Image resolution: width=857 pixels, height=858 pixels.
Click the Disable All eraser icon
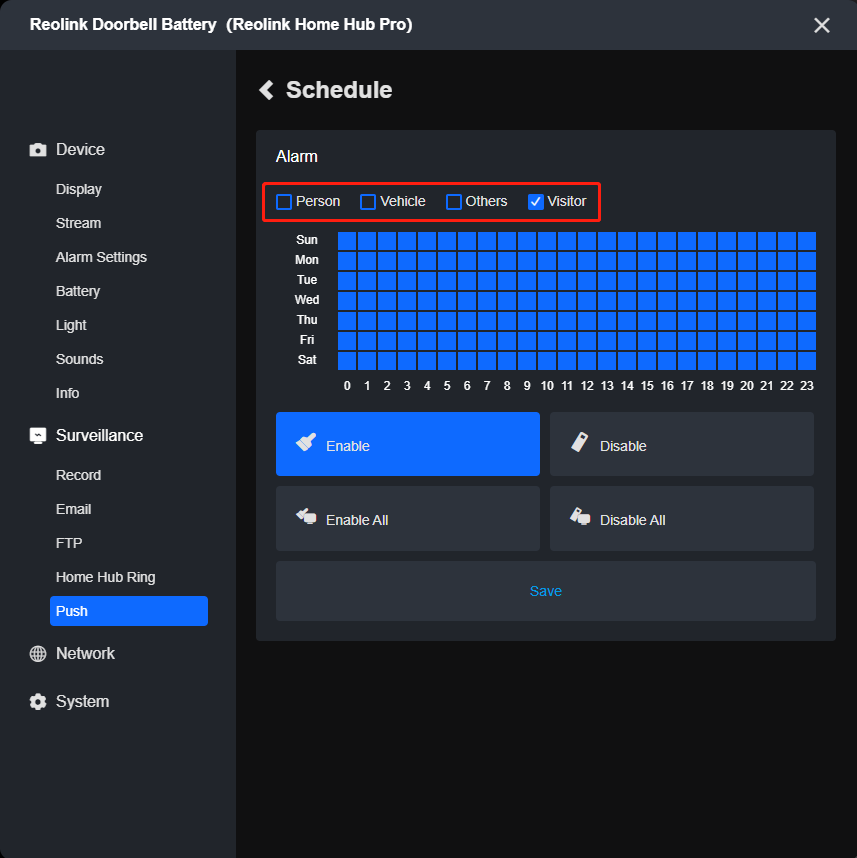(x=580, y=516)
